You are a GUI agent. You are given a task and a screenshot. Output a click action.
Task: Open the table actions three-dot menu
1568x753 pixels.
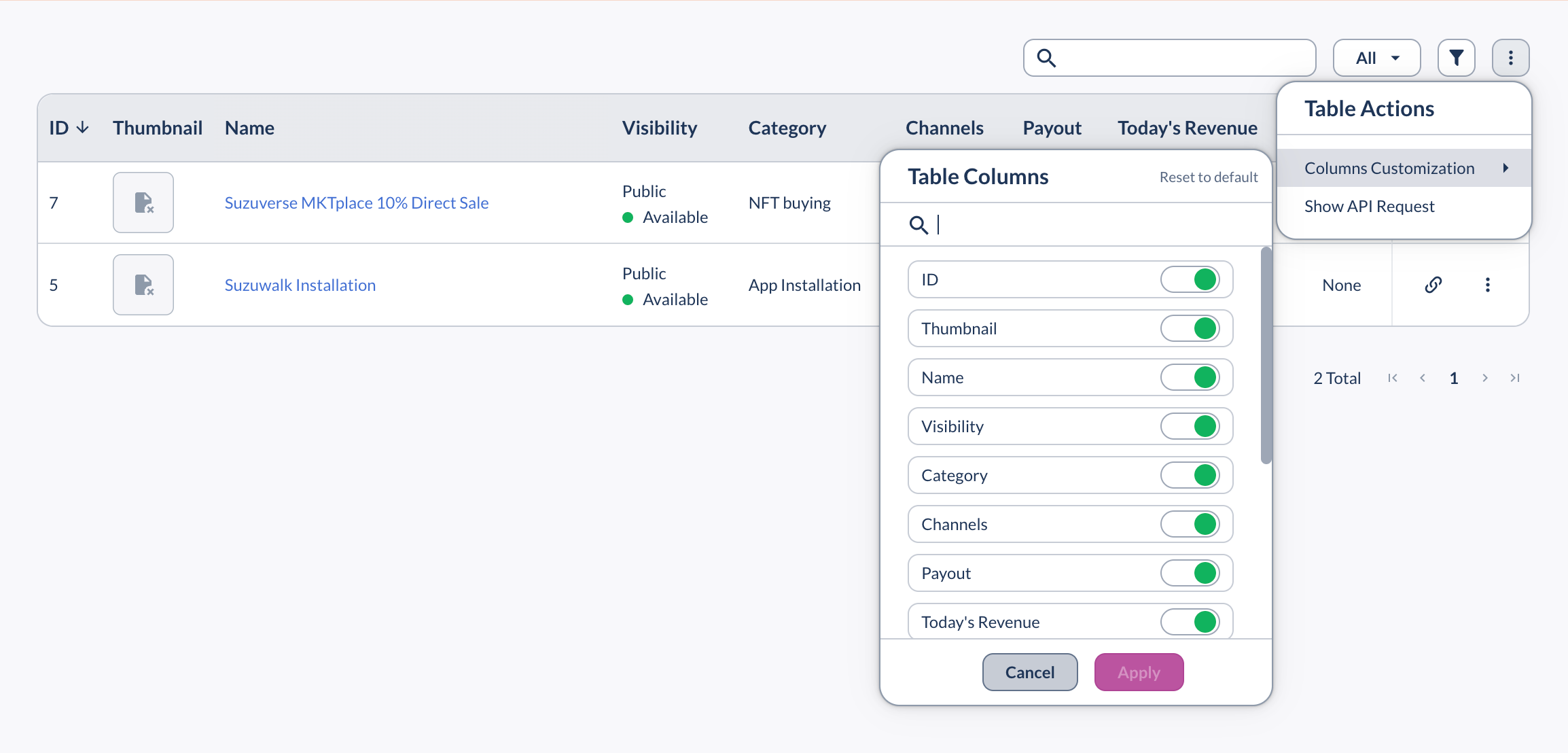pyautogui.click(x=1510, y=58)
